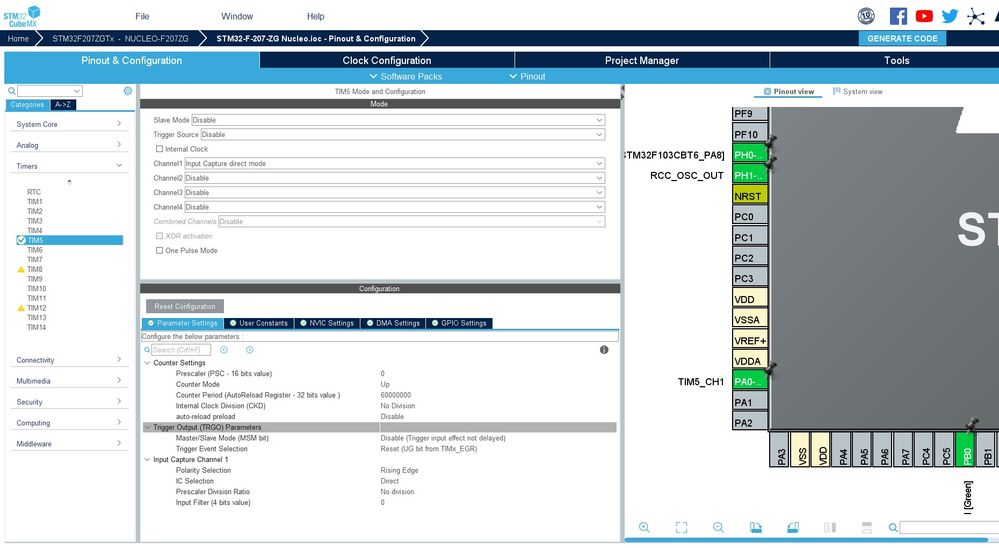Click the PA0 pin on chip
The height and width of the screenshot is (548, 999).
click(x=750, y=382)
